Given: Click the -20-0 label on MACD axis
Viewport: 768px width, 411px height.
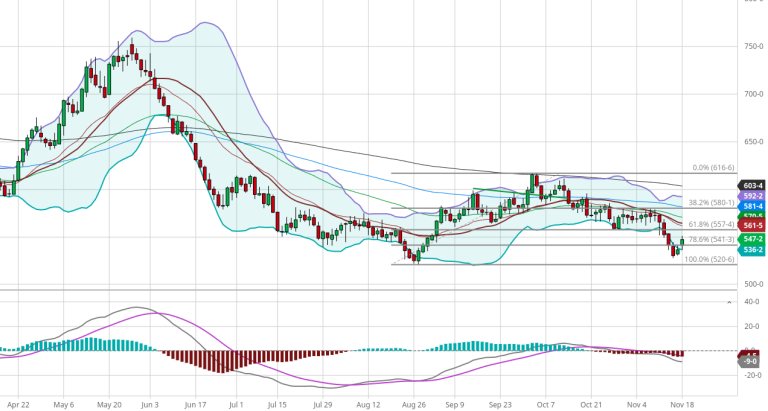Looking at the screenshot, I should click(x=752, y=376).
